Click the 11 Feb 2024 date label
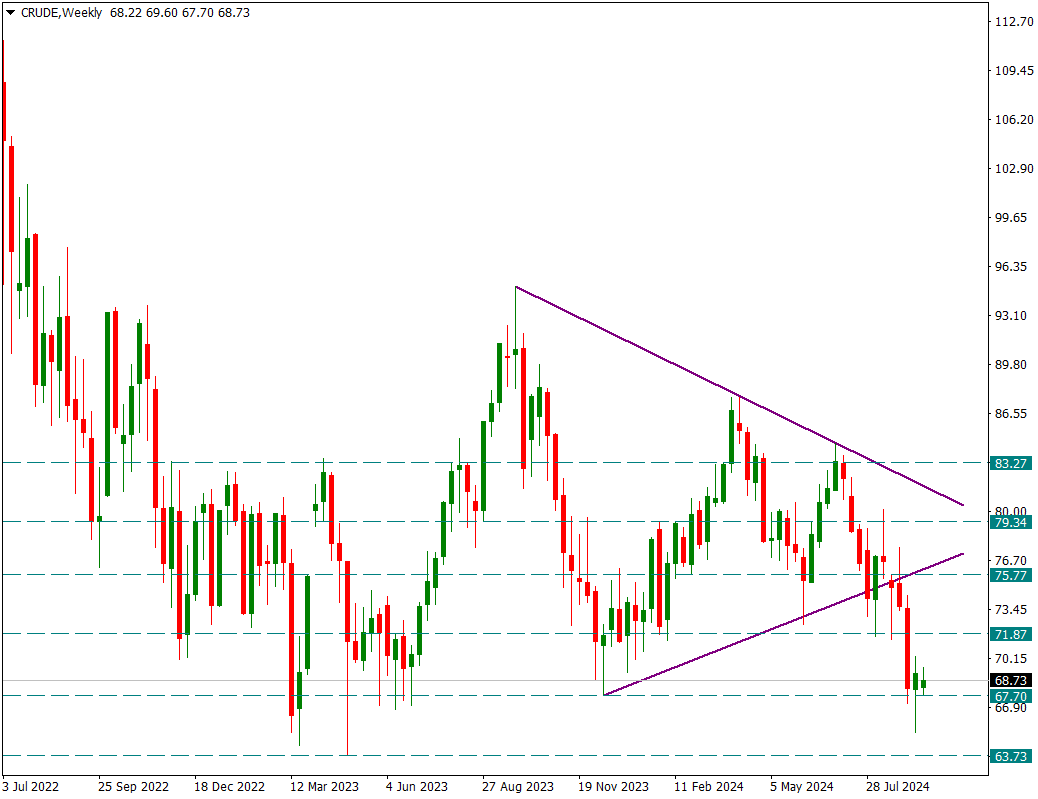Screen dimensions: 1038x799 coord(709,786)
